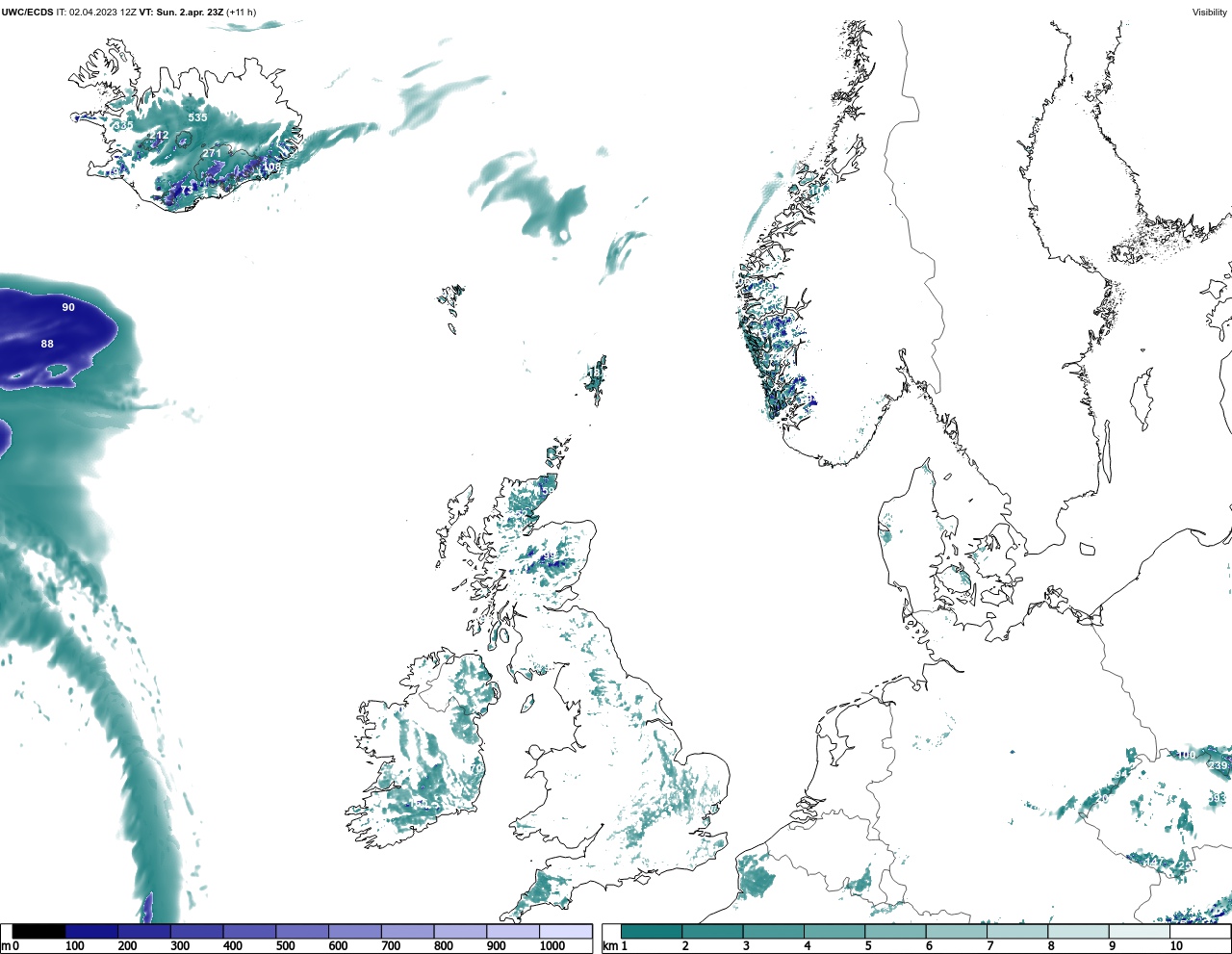Select the black 0–100 m legend swatch
The width and height of the screenshot is (1232, 954).
pyautogui.click(x=39, y=932)
